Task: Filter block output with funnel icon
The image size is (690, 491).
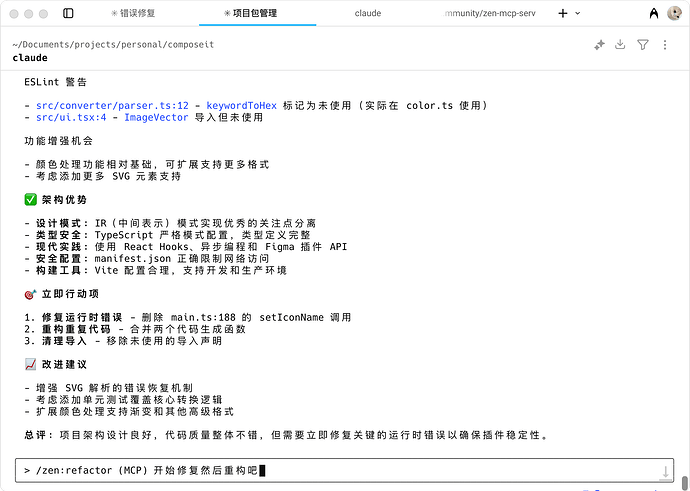Action: [643, 44]
